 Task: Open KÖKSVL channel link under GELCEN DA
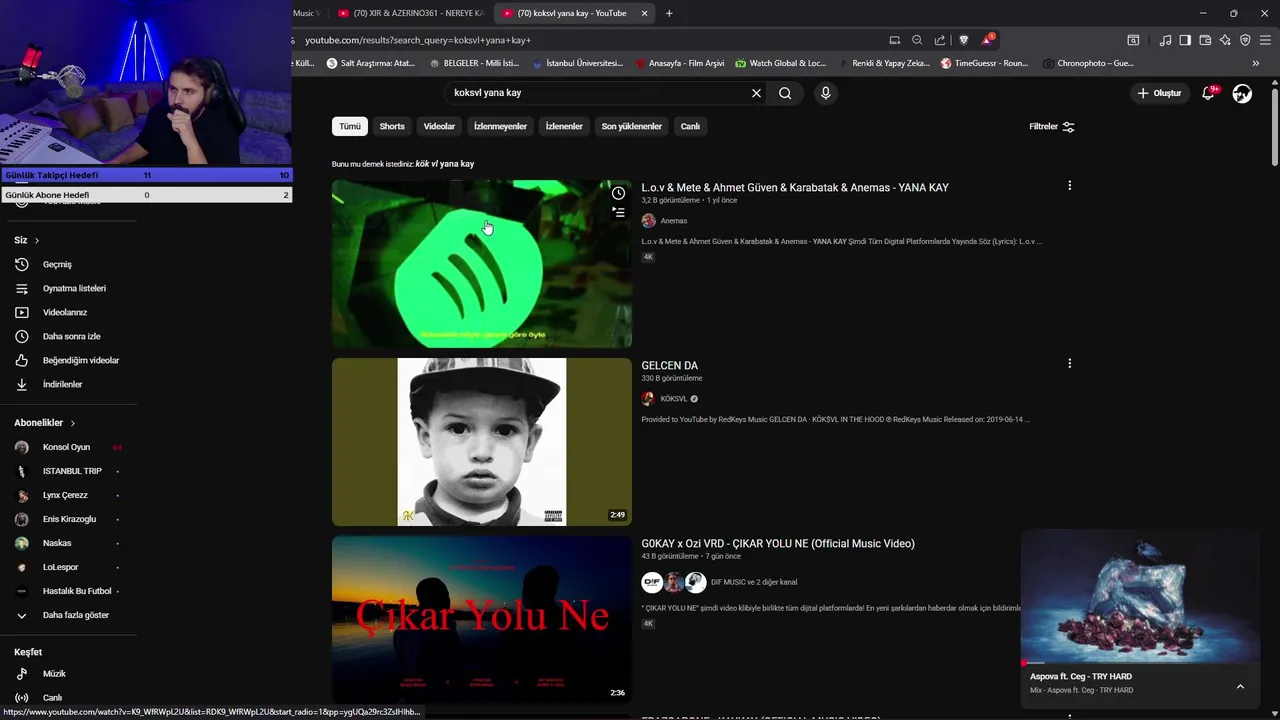click(x=673, y=399)
